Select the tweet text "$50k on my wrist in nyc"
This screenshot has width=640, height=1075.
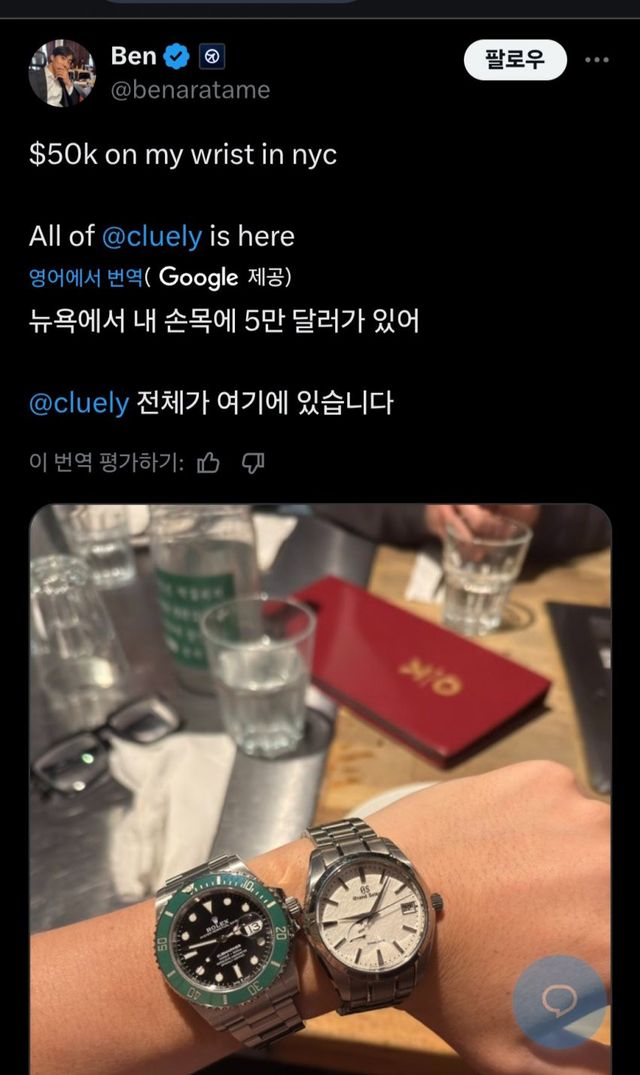pos(183,155)
